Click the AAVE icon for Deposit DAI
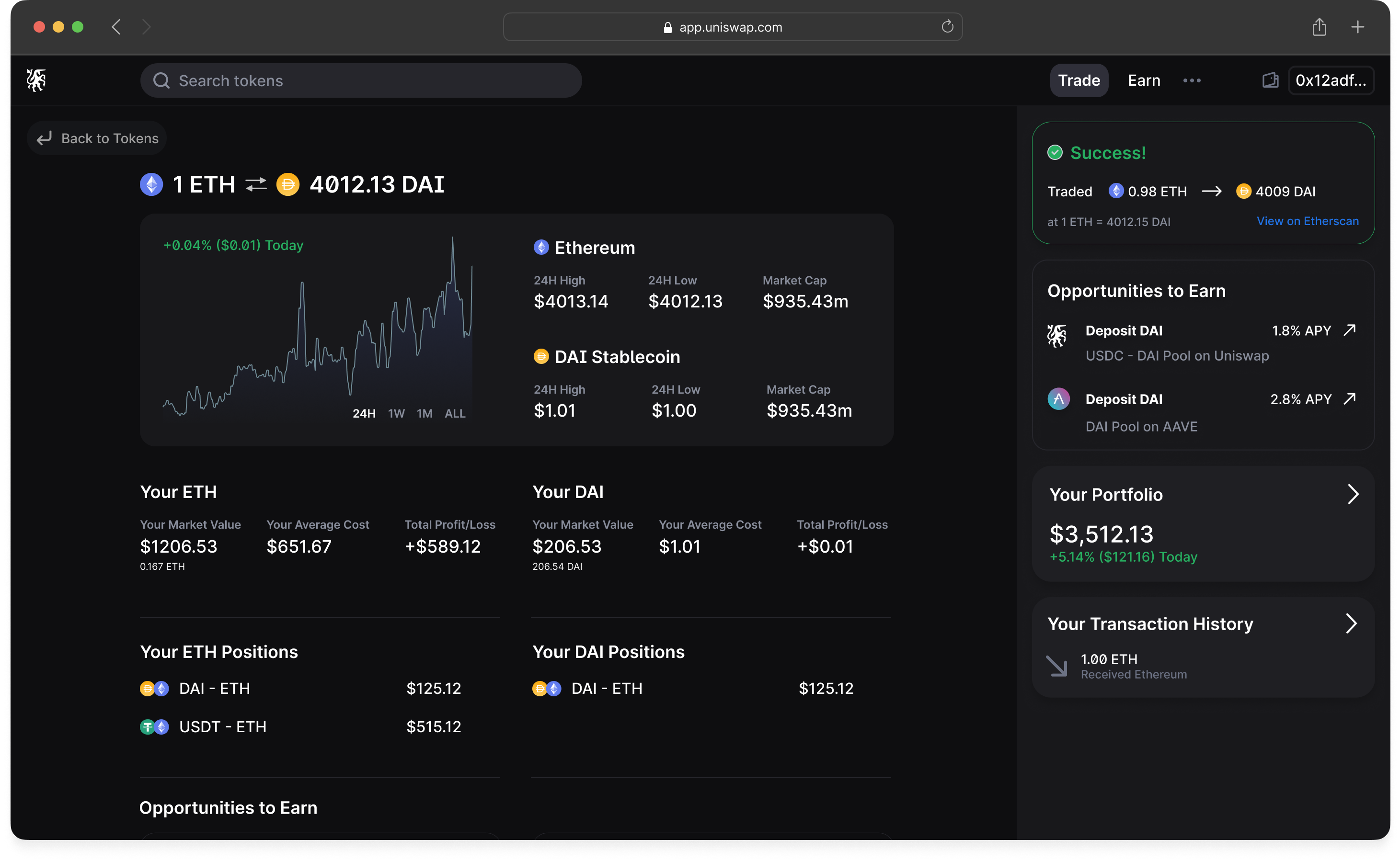The image size is (1400, 862). [x=1058, y=399]
